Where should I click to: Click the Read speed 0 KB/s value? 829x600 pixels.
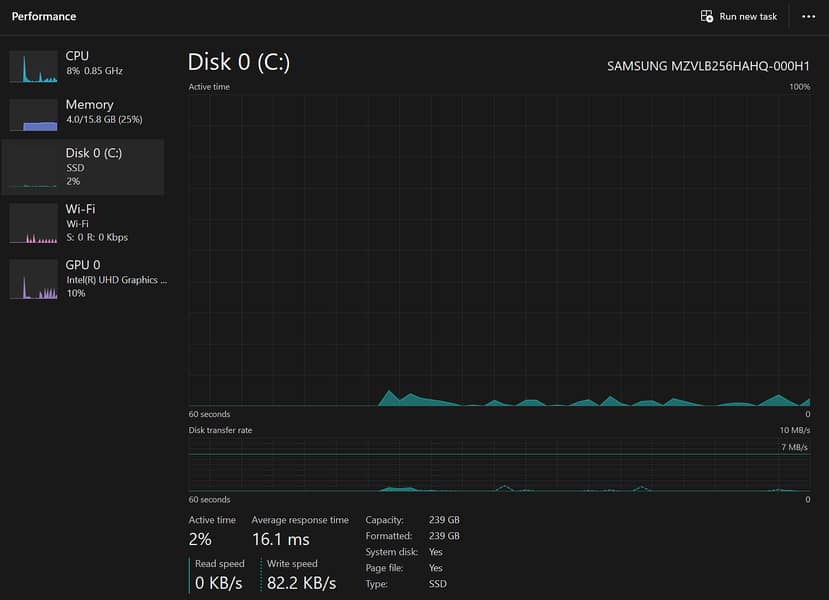(219, 583)
